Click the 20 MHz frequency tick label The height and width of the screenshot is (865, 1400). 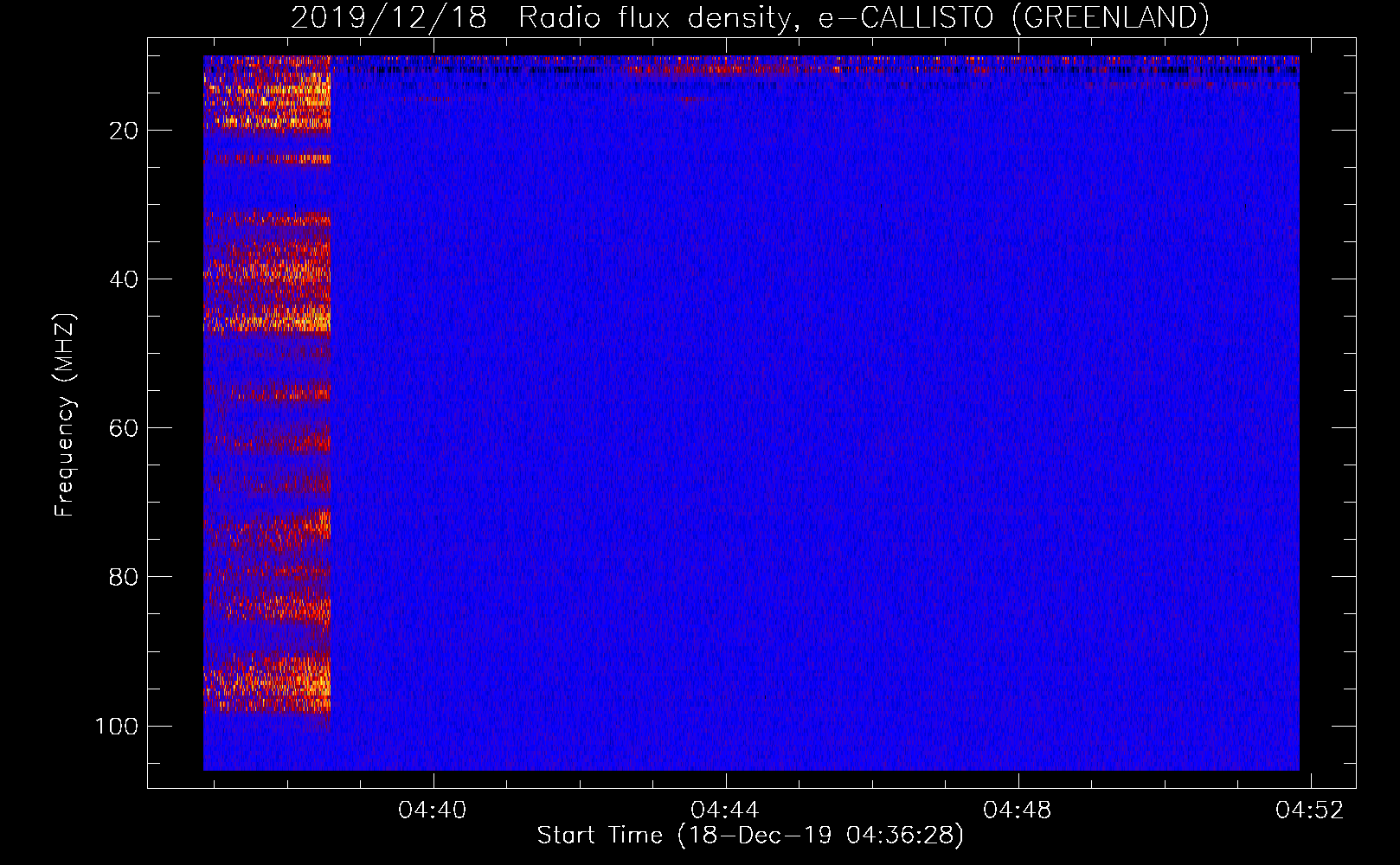point(124,131)
